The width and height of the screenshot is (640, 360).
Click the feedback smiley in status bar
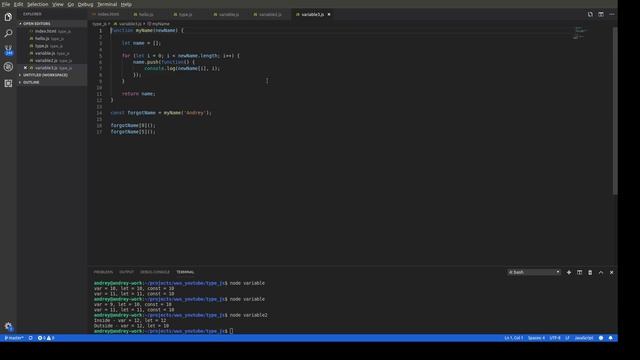click(601, 338)
